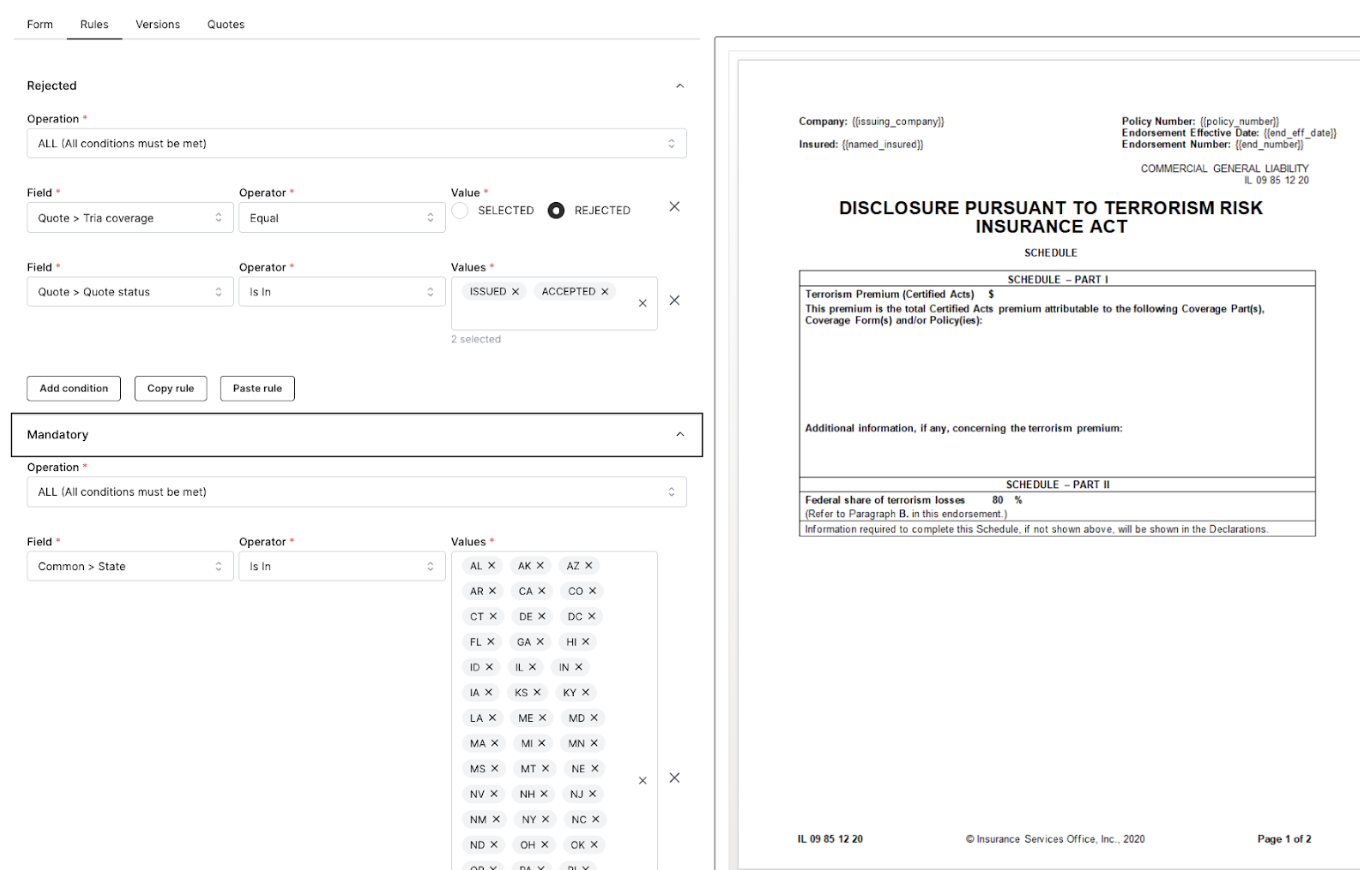This screenshot has height=870, width=1360.
Task: Remove the MI state chip
Action: 542,743
